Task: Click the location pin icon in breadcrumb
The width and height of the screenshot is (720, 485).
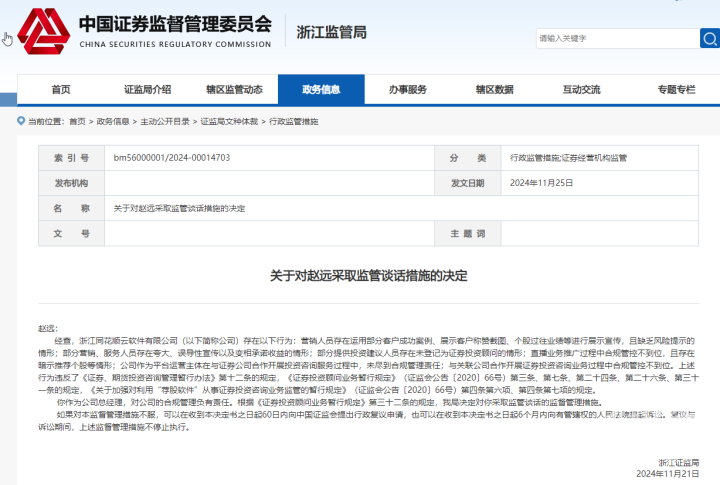Action: pyautogui.click(x=22, y=121)
